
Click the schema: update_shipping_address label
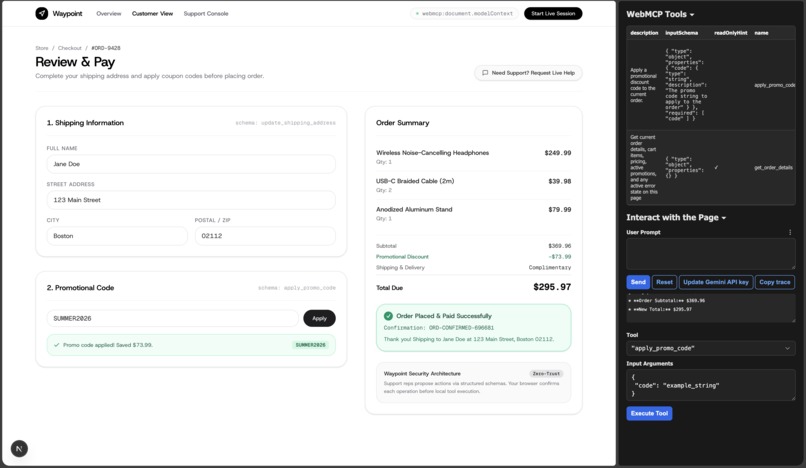285,123
